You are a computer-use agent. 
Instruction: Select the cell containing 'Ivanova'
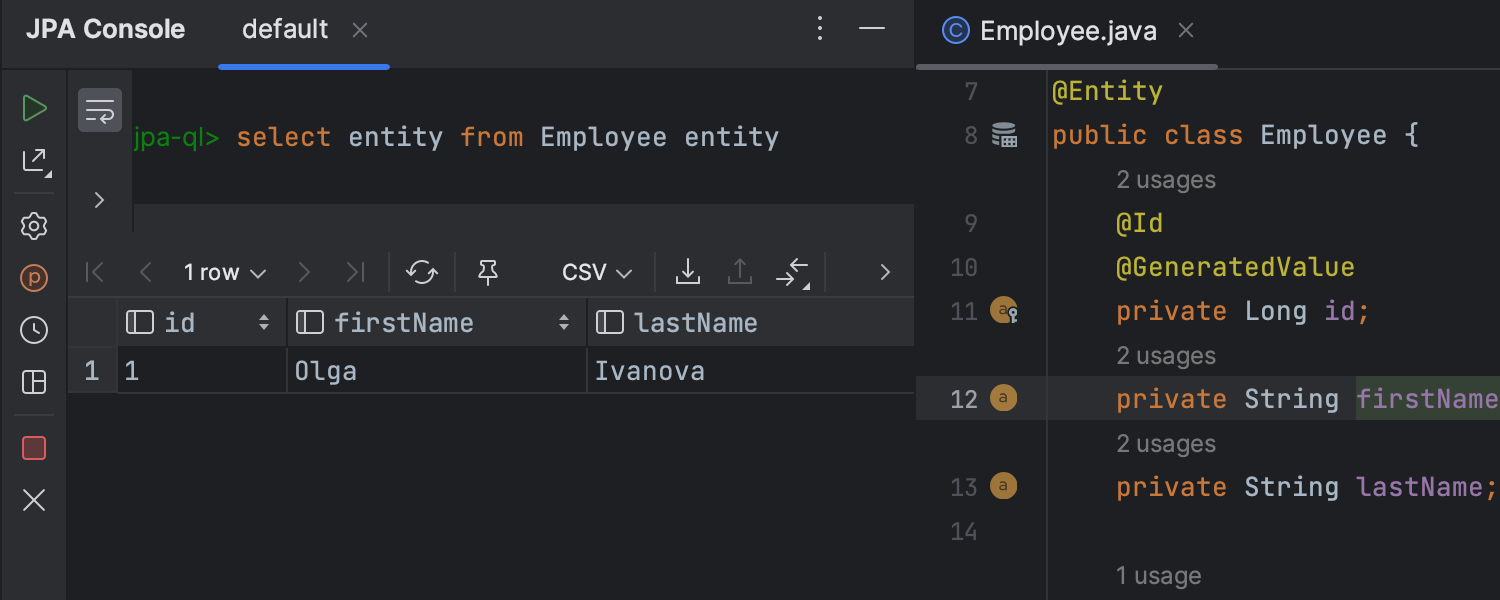[751, 371]
